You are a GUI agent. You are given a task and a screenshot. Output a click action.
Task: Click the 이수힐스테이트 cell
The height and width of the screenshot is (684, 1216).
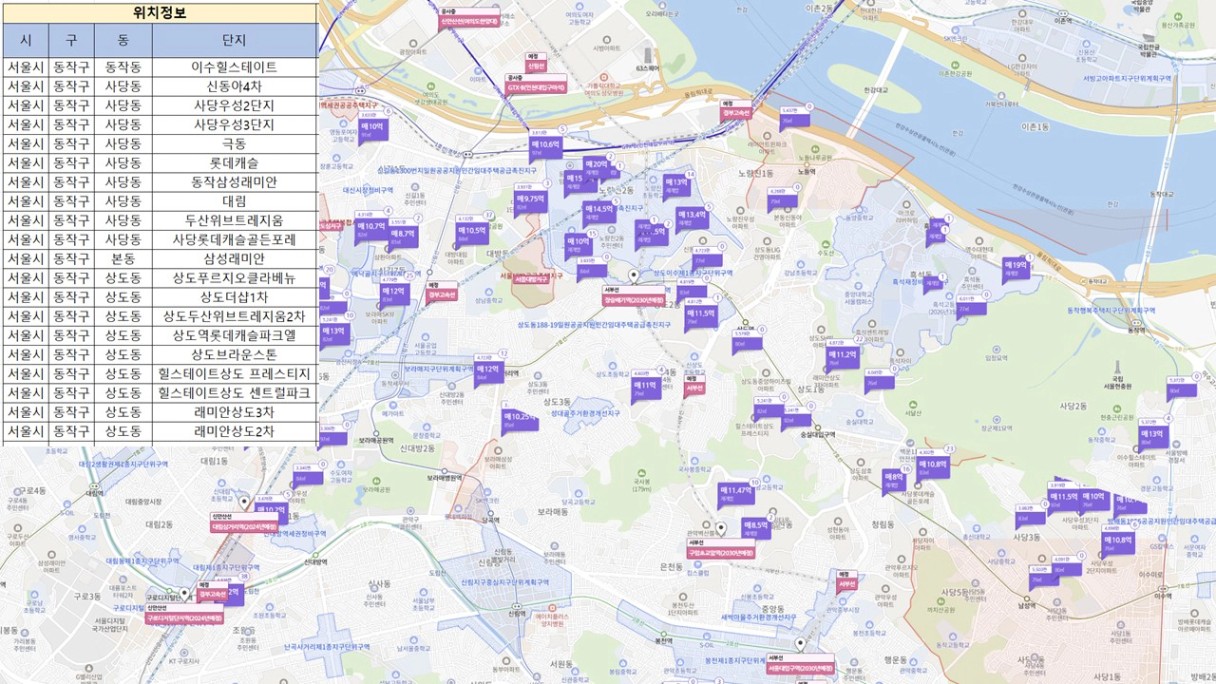(x=234, y=67)
